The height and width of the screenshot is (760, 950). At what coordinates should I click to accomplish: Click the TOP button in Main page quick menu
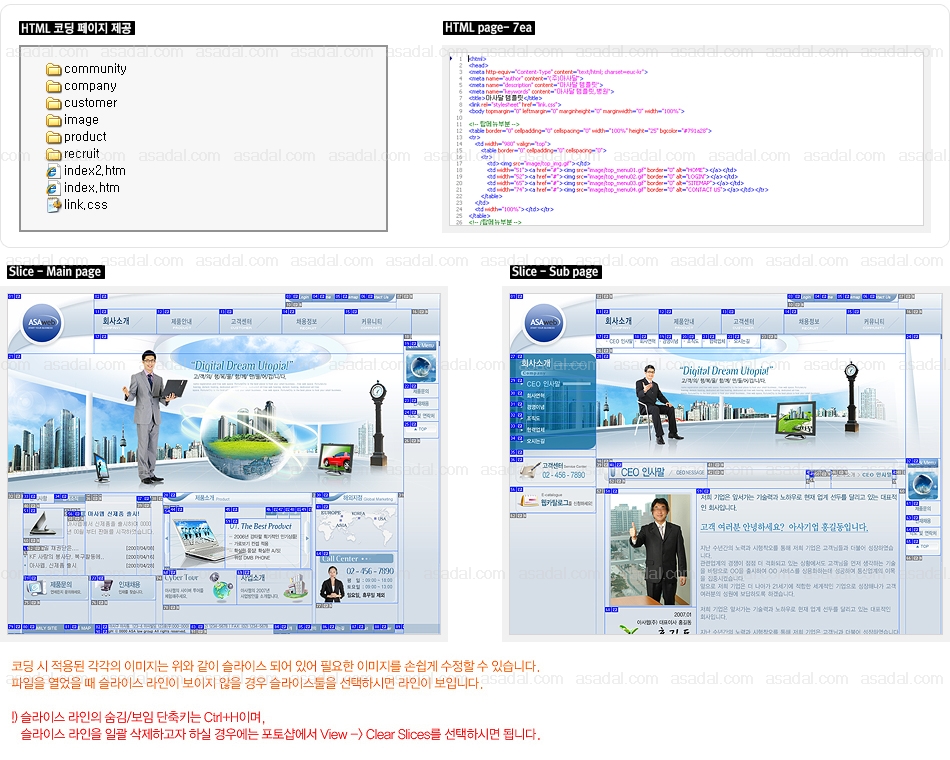tap(422, 428)
